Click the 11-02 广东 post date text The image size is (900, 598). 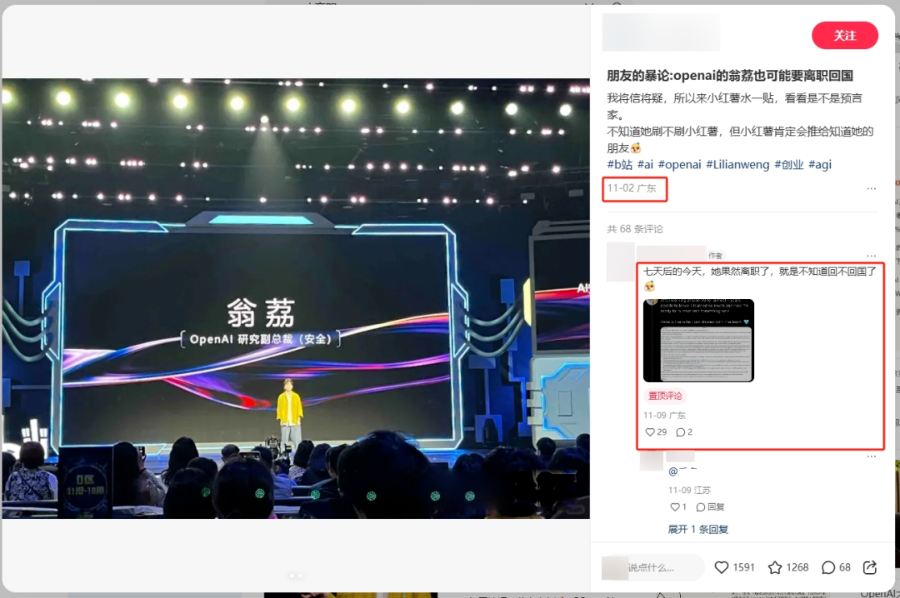coord(632,188)
